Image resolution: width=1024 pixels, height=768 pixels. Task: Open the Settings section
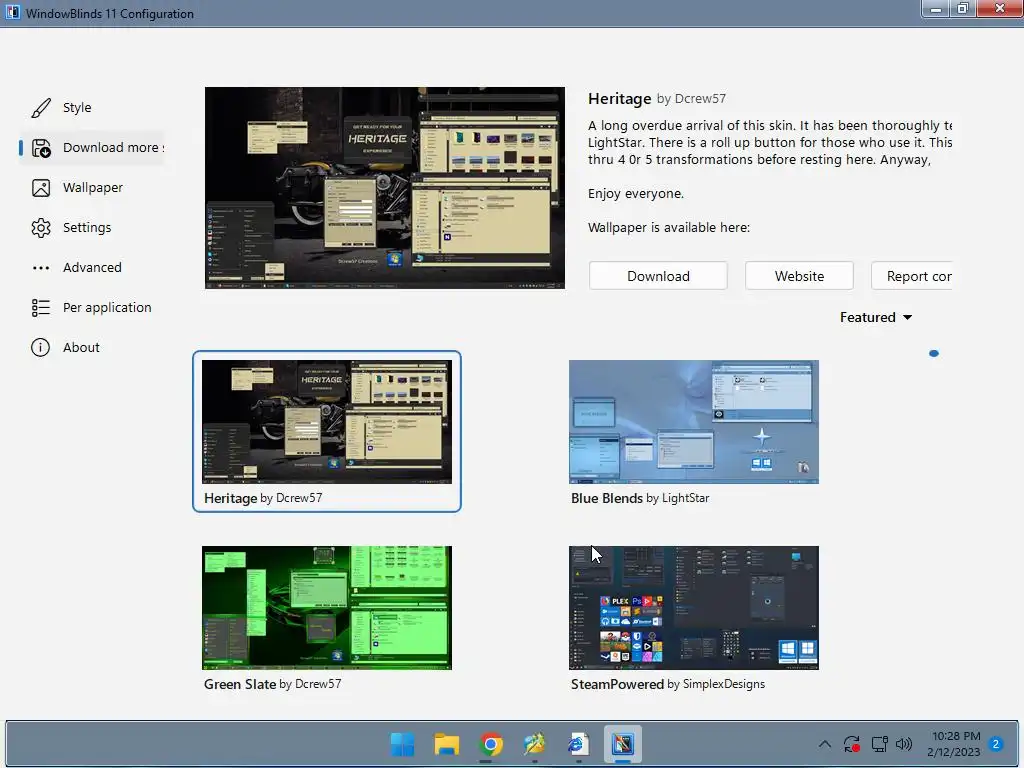[91, 228]
